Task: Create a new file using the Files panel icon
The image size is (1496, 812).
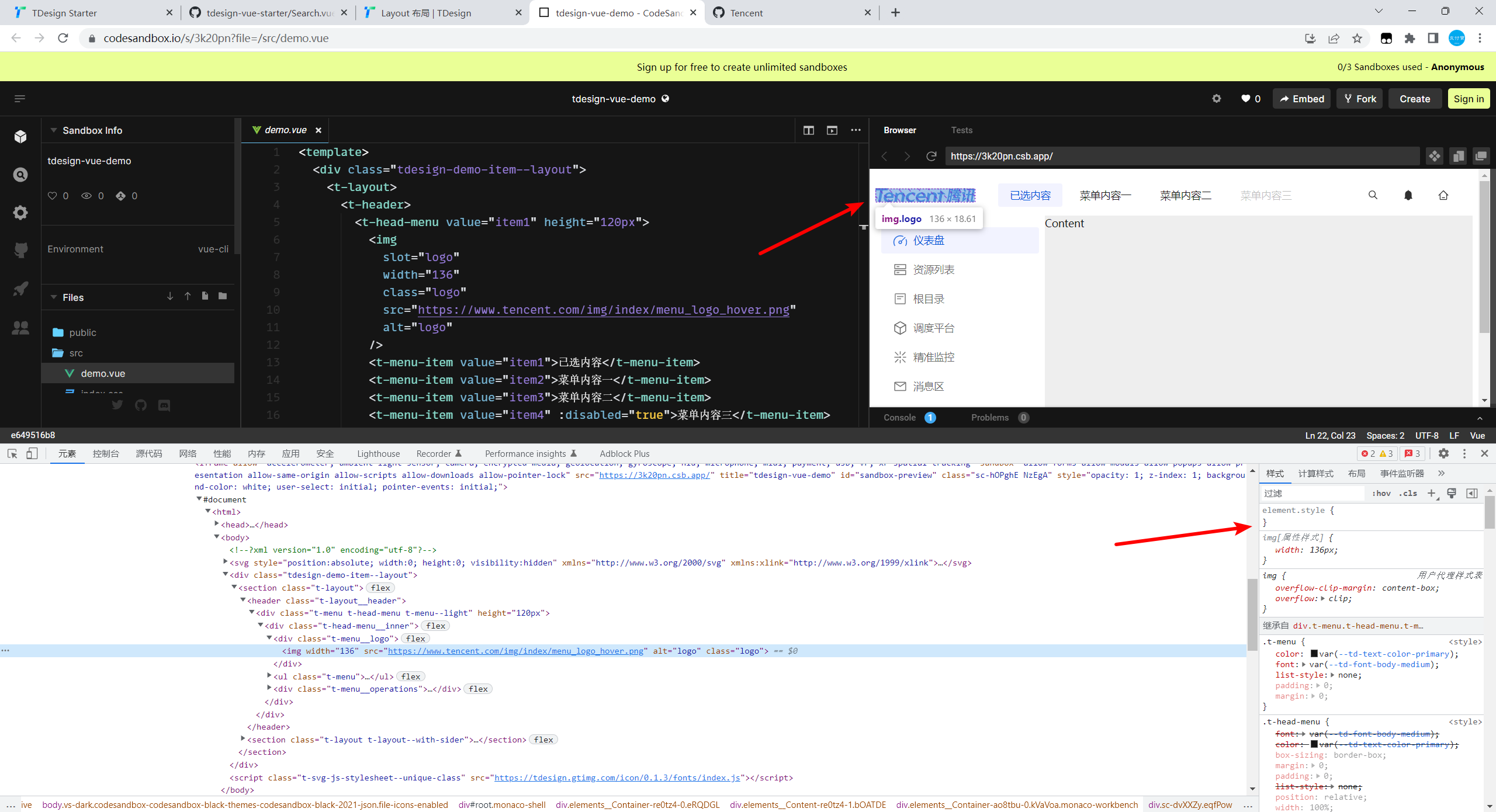Action: [x=205, y=296]
